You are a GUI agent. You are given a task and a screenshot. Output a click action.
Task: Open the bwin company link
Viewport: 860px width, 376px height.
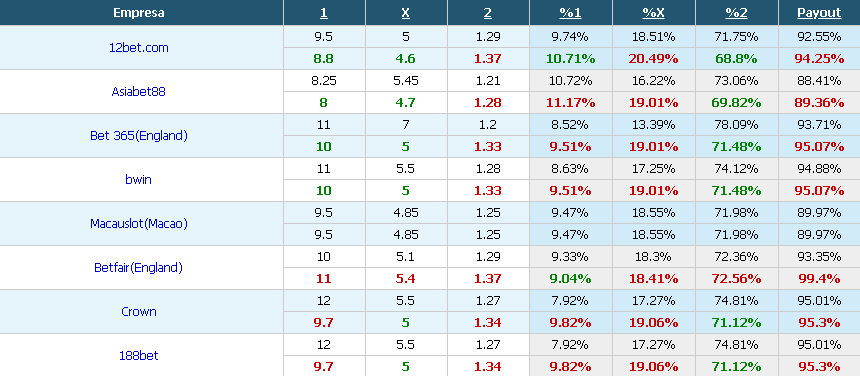[138, 179]
